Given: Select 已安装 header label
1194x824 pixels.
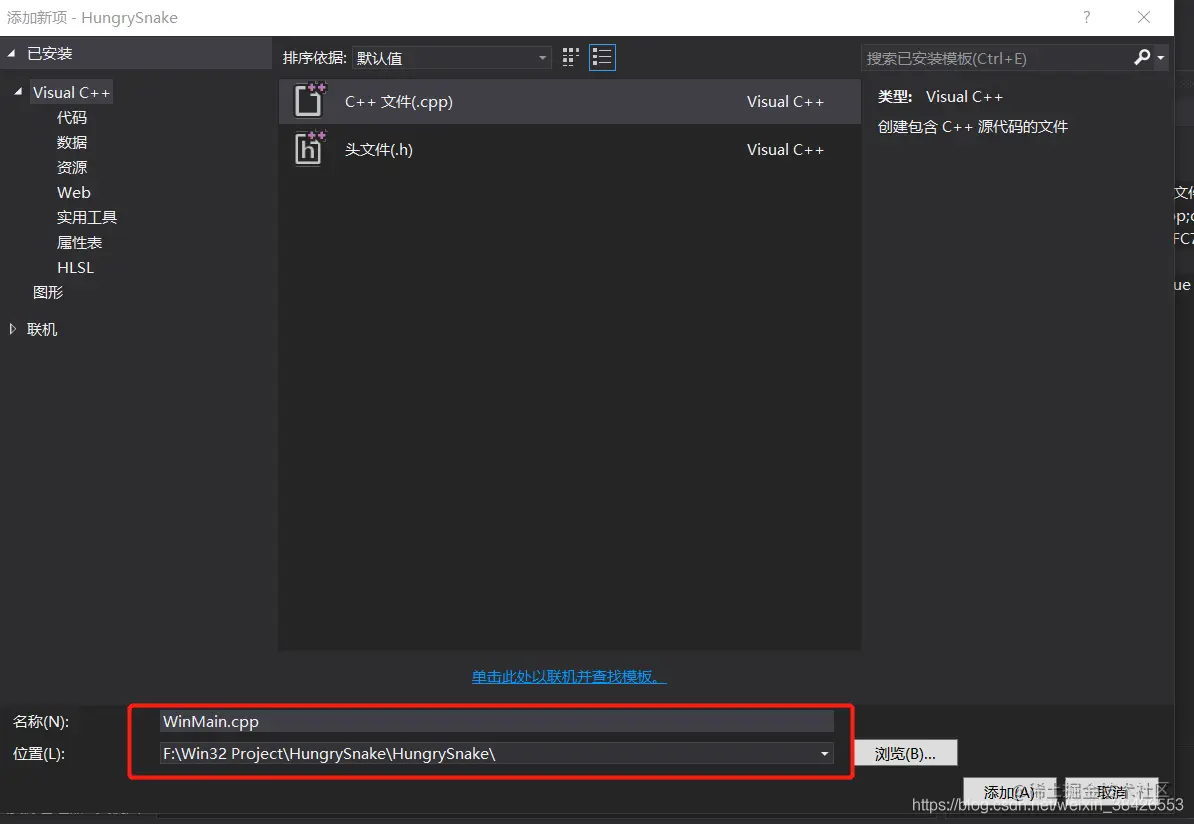Looking at the screenshot, I should pyautogui.click(x=49, y=53).
